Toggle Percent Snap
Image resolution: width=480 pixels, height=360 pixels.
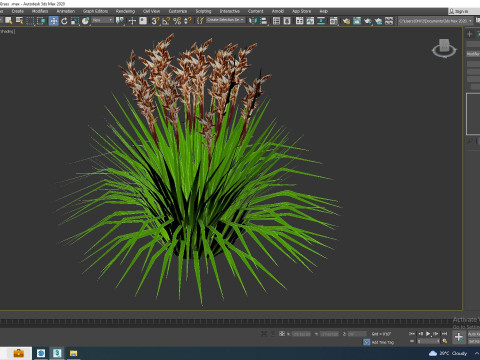tap(177, 21)
